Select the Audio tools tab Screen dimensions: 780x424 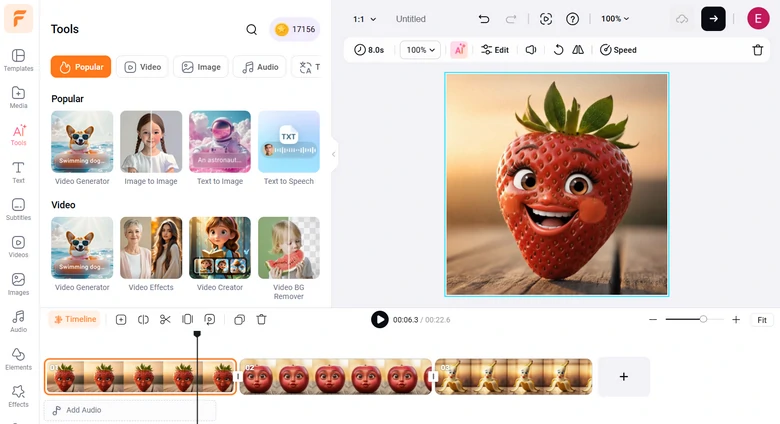[260, 67]
